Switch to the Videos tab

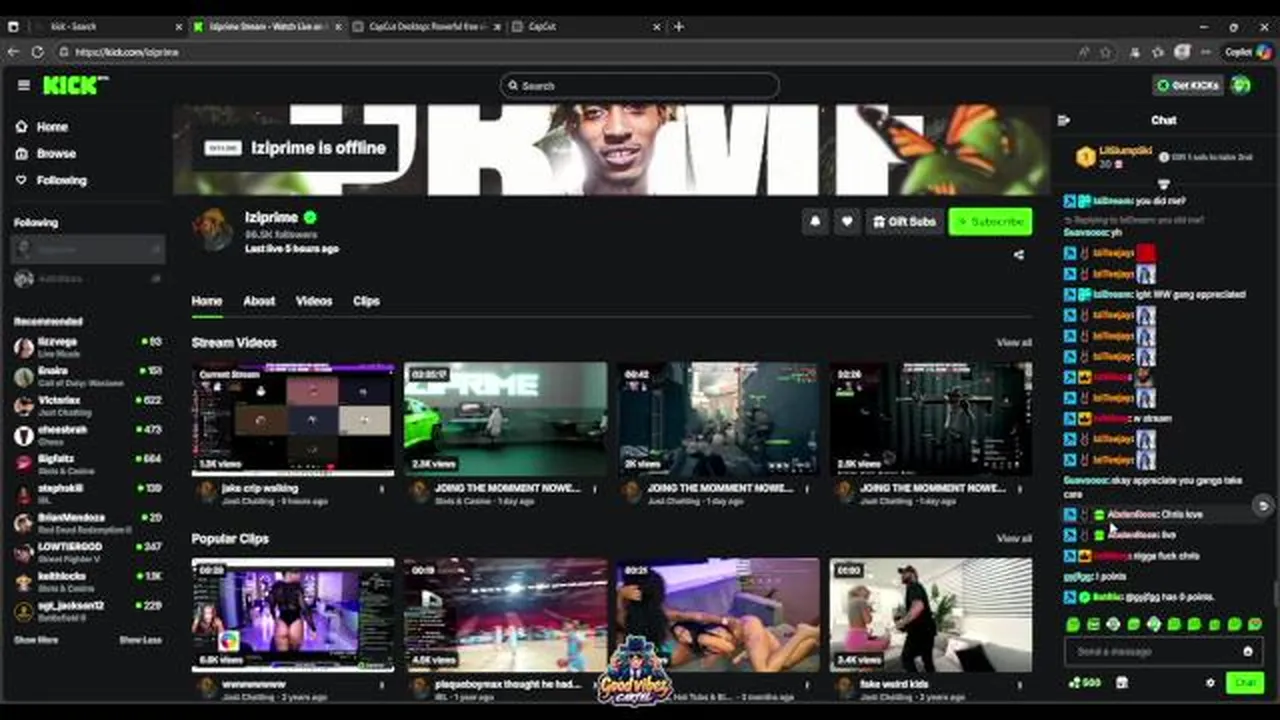pyautogui.click(x=314, y=301)
